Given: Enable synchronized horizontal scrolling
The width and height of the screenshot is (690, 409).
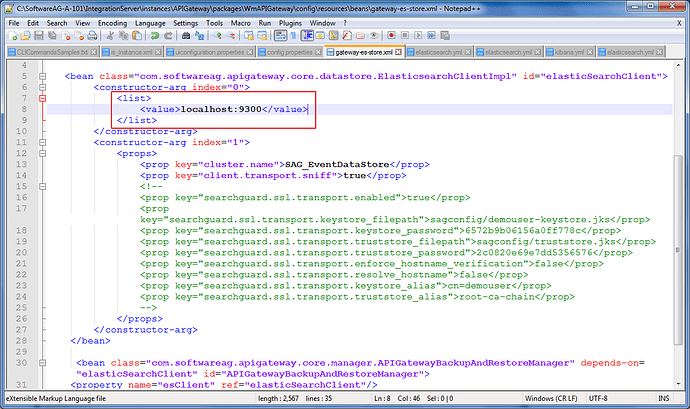Looking at the screenshot, I should pos(262,36).
